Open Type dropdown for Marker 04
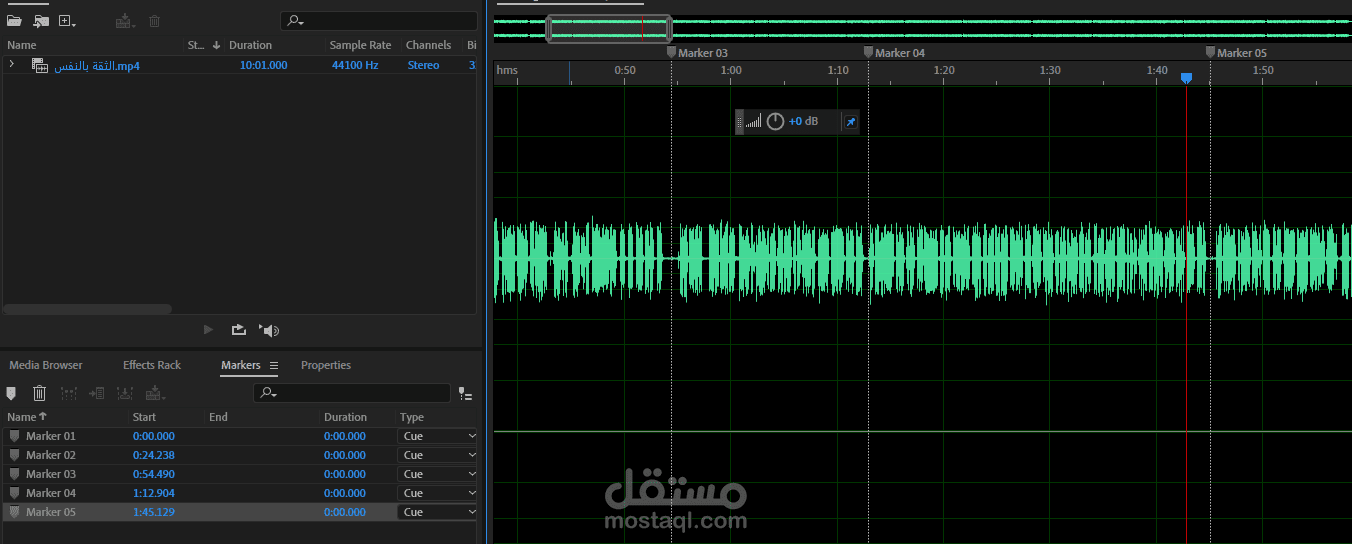This screenshot has height=544, width=1352. coord(438,493)
